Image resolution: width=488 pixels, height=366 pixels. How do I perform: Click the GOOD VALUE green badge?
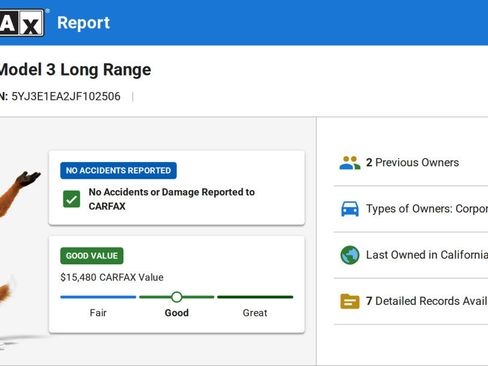[x=92, y=256]
